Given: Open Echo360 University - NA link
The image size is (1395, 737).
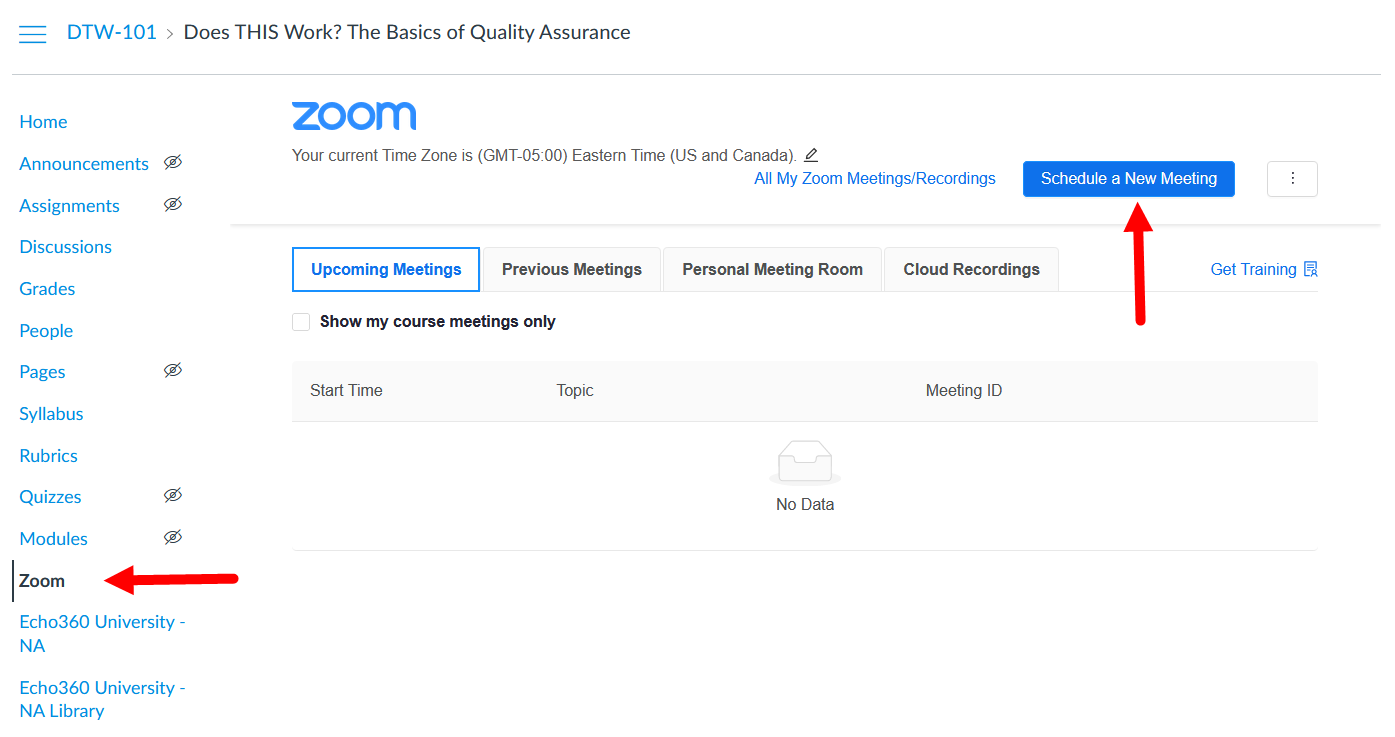Looking at the screenshot, I should [102, 634].
